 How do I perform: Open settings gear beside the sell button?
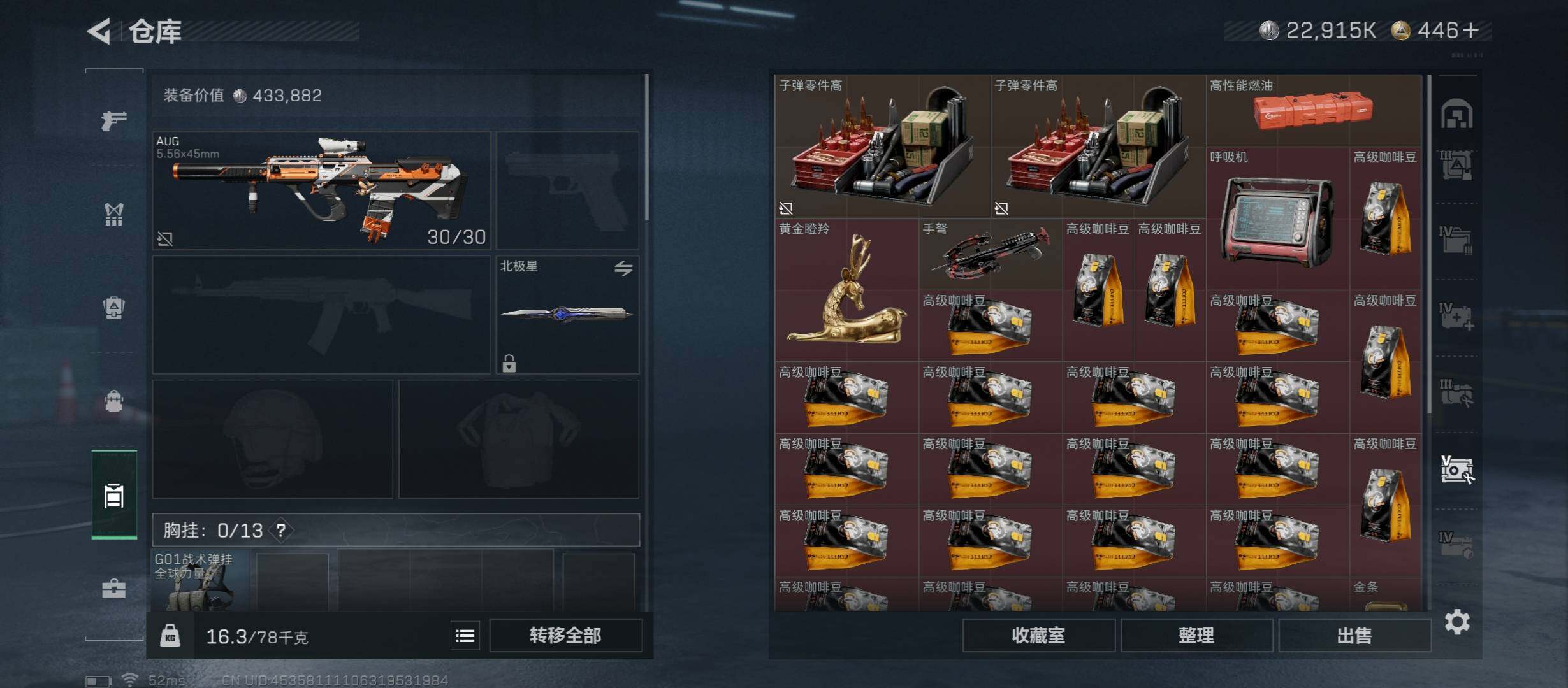1457,622
